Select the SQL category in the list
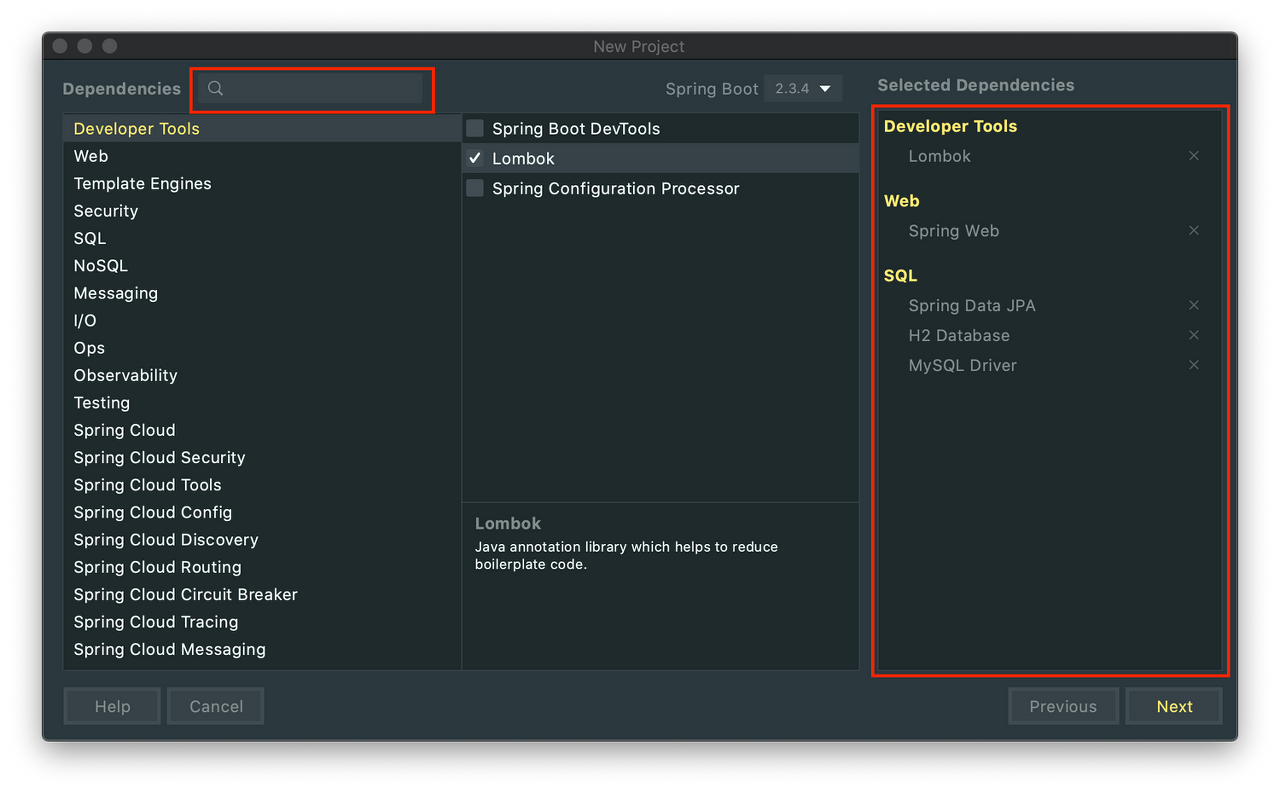This screenshot has width=1280, height=793. tap(262, 238)
